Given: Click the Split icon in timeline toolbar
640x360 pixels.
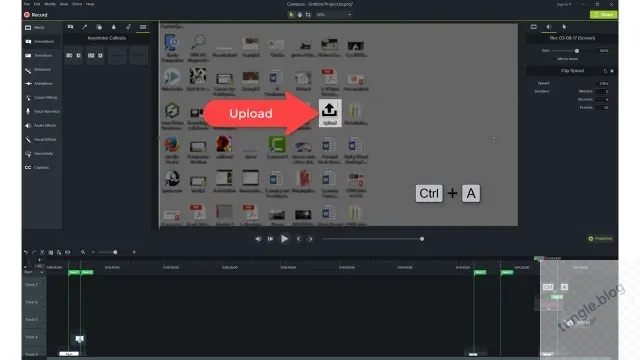Looking at the screenshot, I should pos(67,253).
